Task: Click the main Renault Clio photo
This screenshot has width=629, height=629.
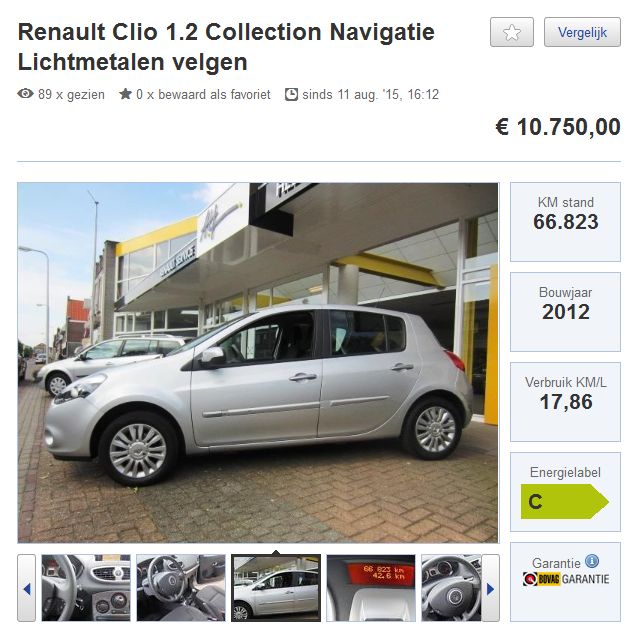Action: (258, 363)
